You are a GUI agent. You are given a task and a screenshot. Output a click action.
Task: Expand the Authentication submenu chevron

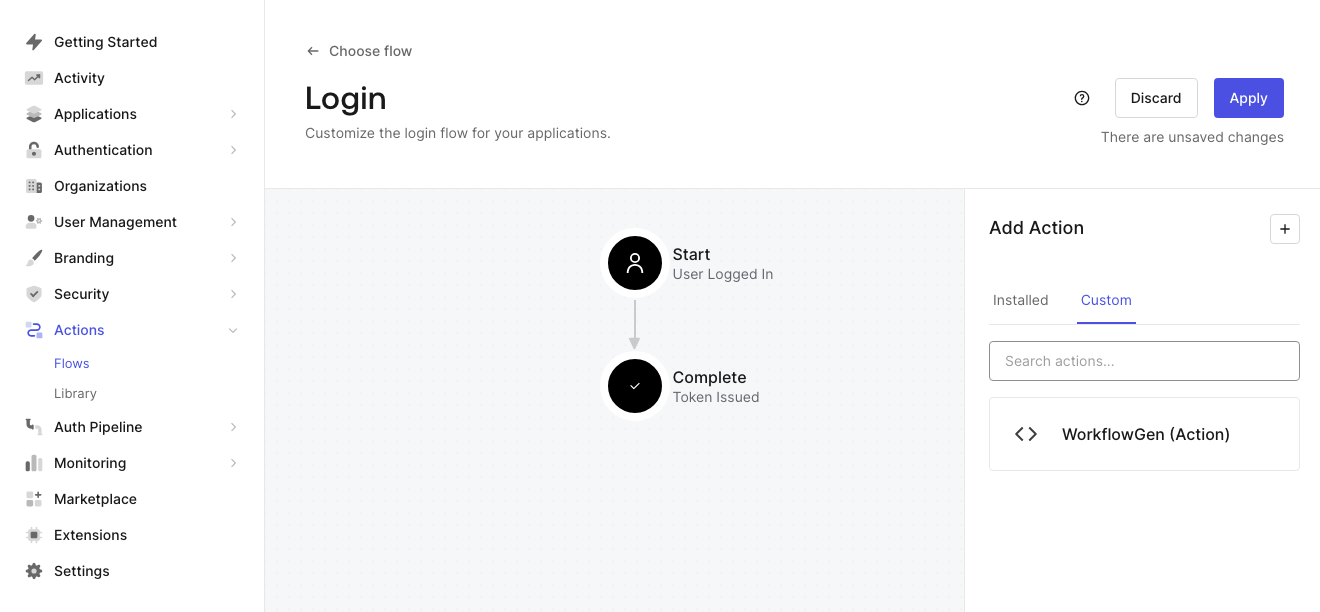(x=233, y=150)
